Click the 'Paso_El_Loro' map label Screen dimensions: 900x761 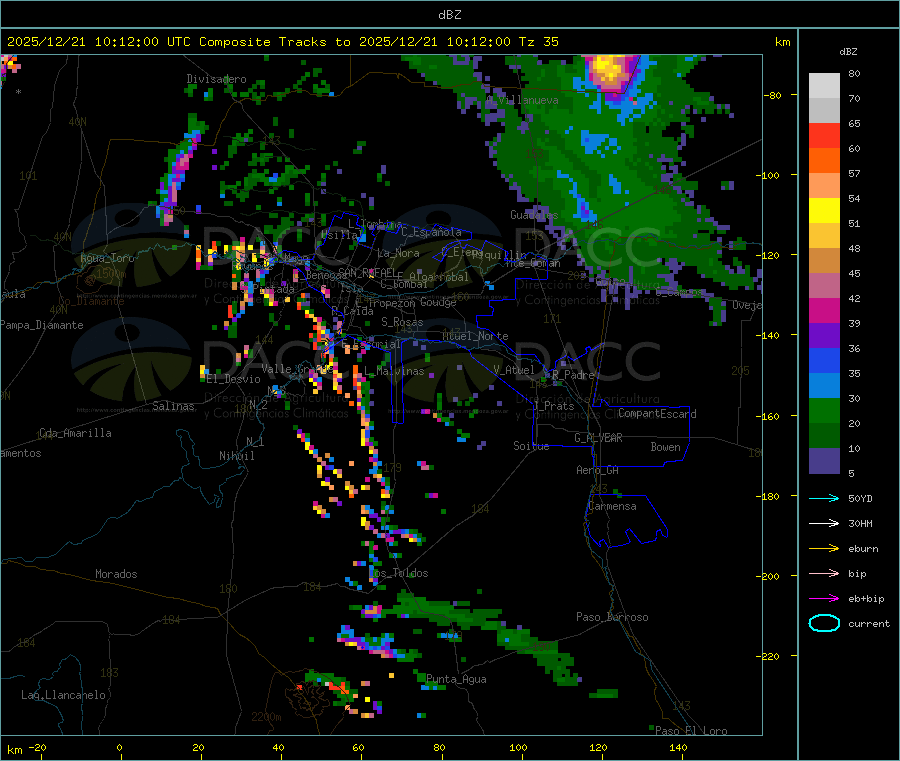(x=691, y=731)
